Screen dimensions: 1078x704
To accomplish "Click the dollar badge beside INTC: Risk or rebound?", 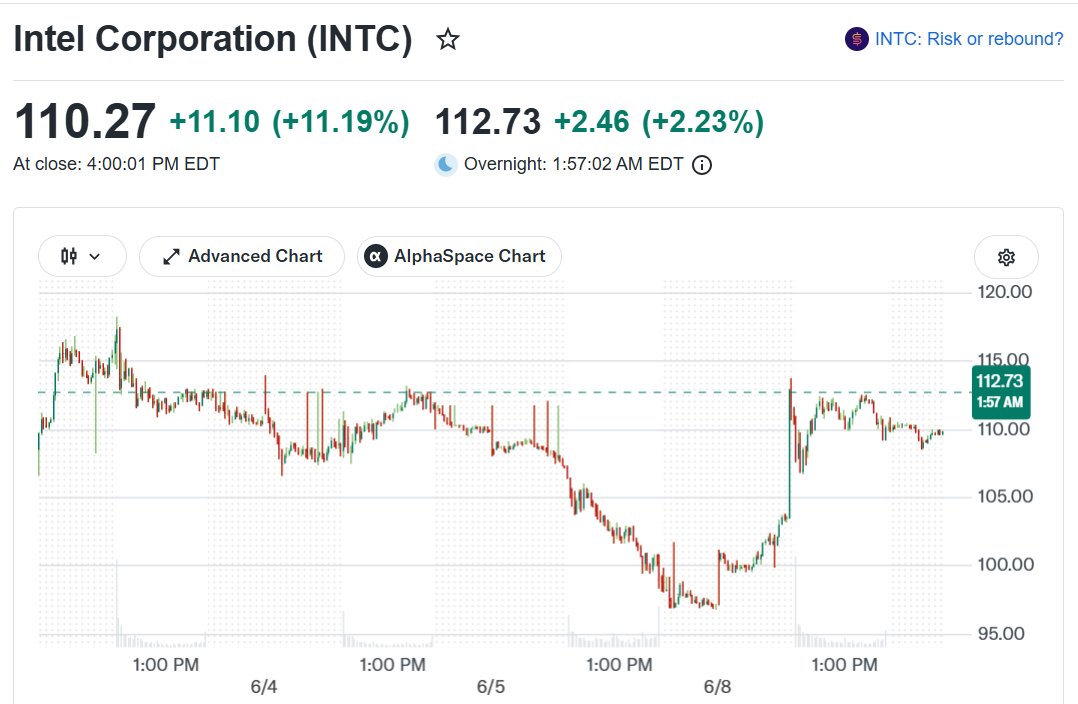I will coord(857,39).
